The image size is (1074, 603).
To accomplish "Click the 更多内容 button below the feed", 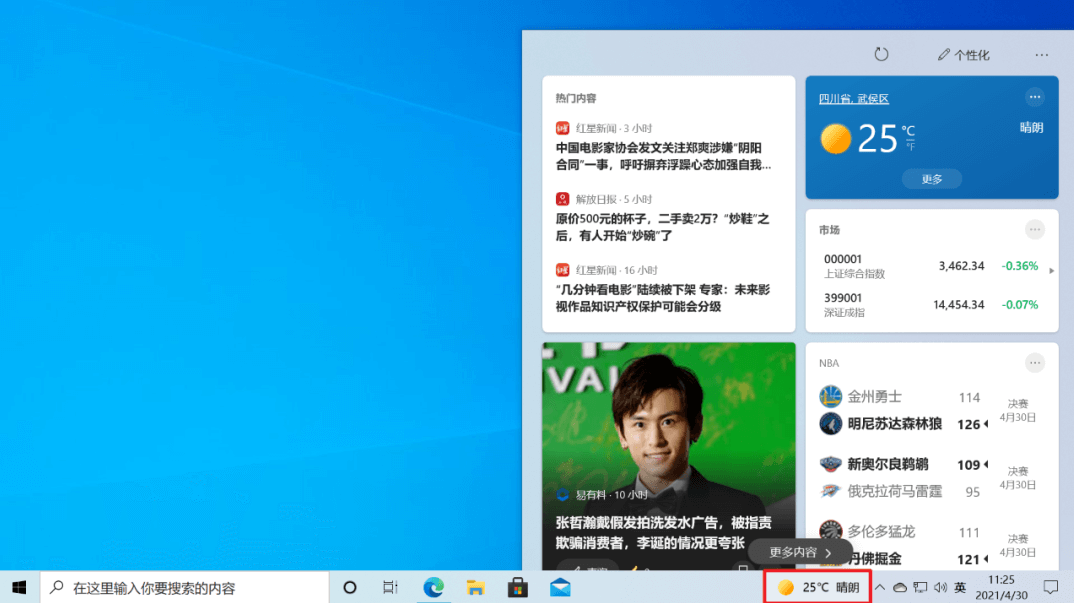I will tap(800, 551).
